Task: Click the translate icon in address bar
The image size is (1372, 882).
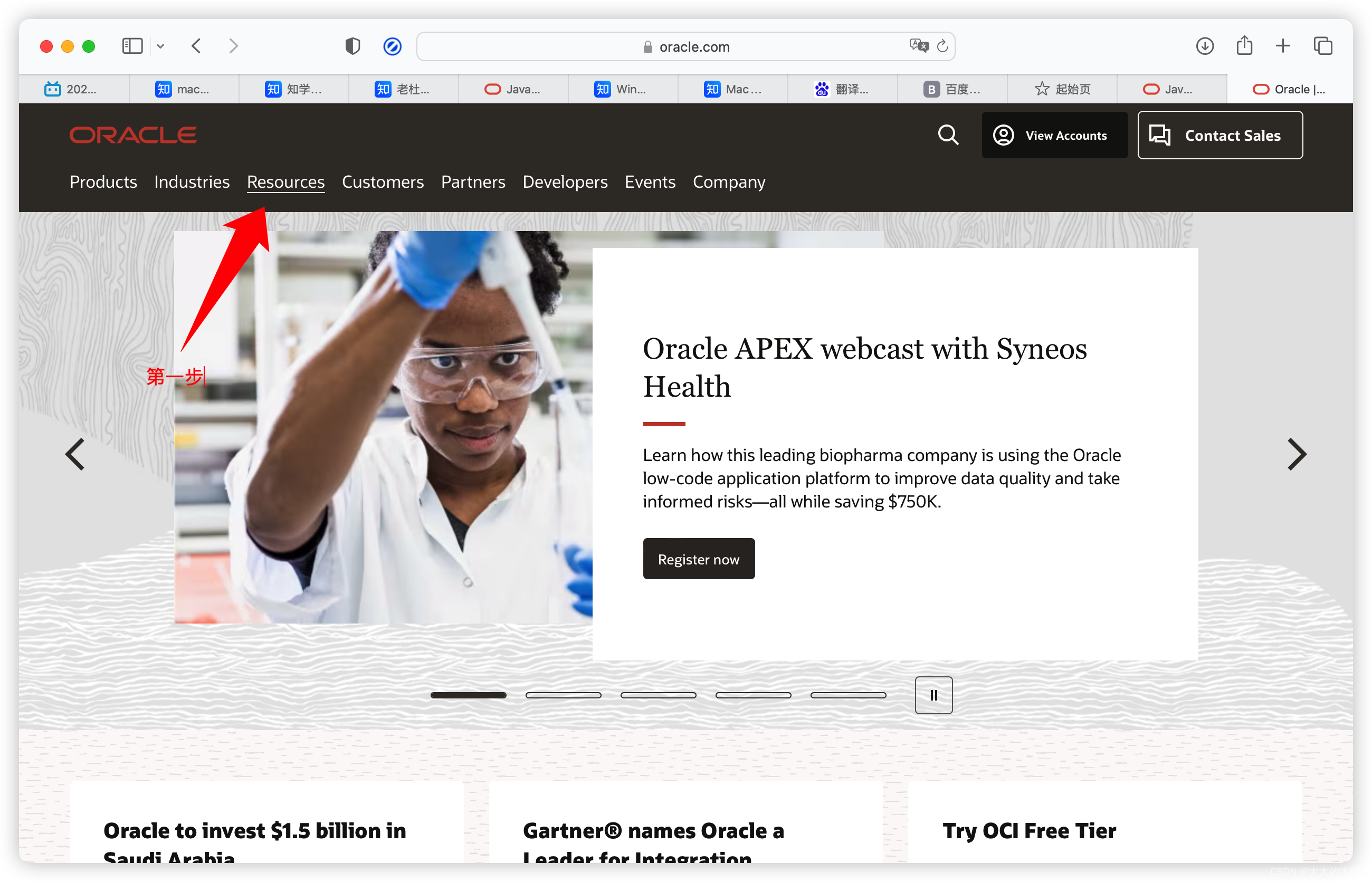Action: tap(919, 46)
